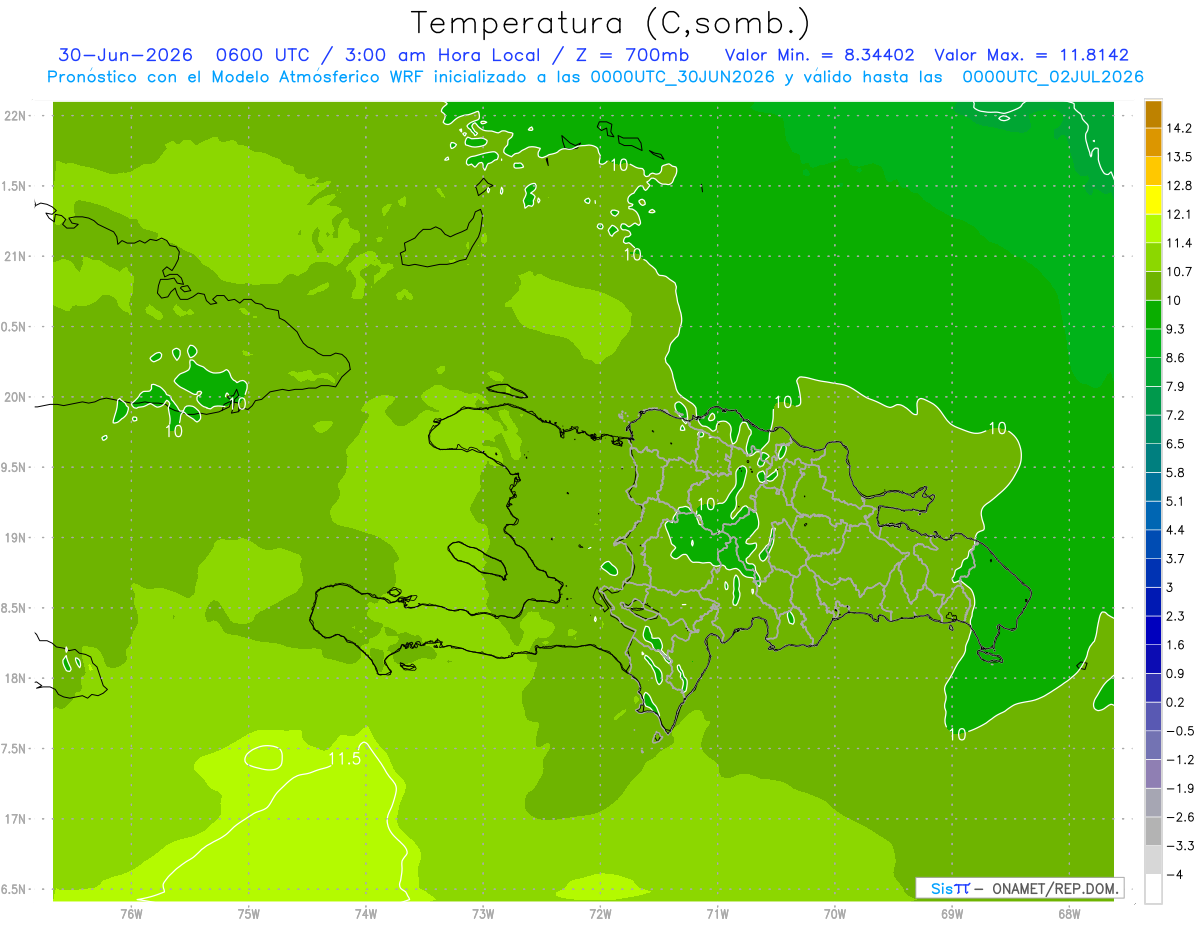Viewport: 1200px width, 927px height.
Task: Click the "72W" longitude label
Action: tap(600, 913)
